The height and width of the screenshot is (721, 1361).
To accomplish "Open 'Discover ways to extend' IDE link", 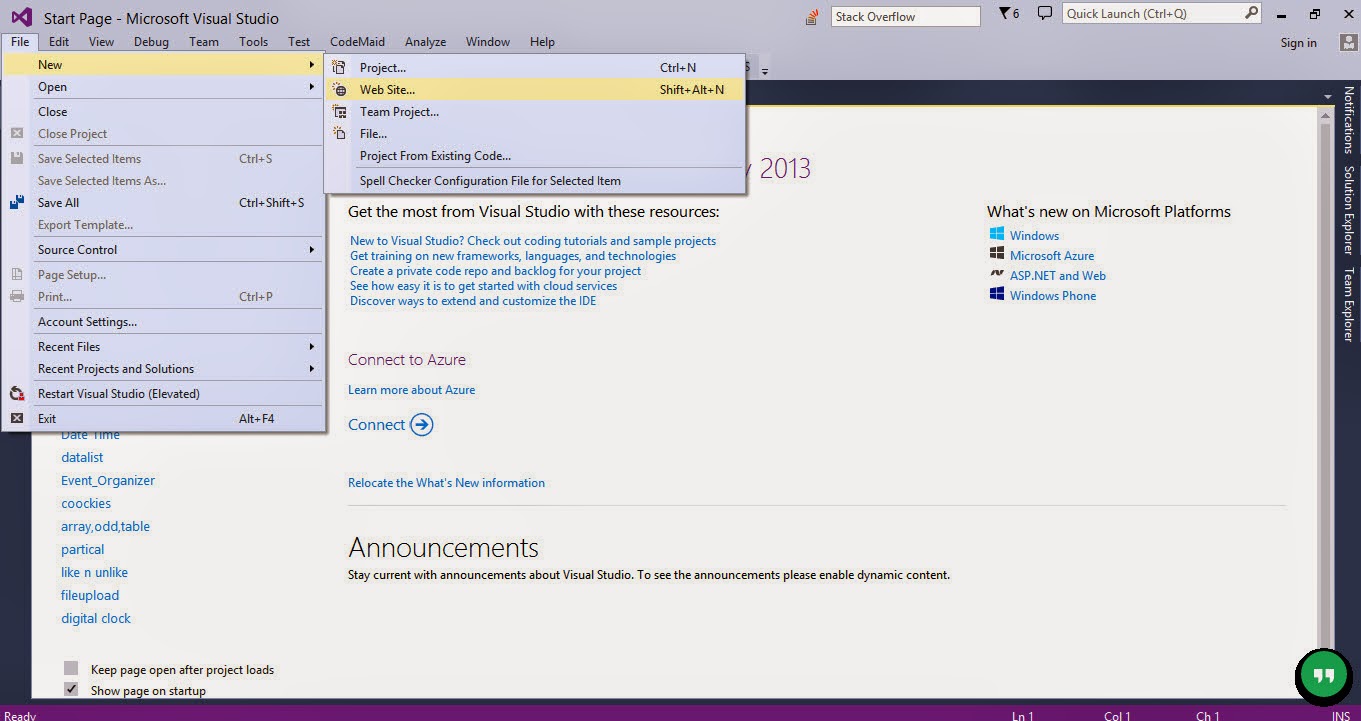I will pos(473,301).
